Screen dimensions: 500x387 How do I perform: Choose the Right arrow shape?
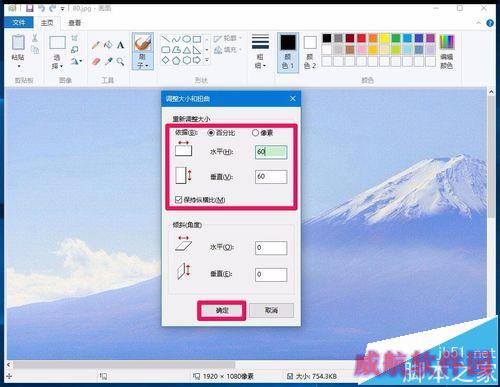click(197, 60)
